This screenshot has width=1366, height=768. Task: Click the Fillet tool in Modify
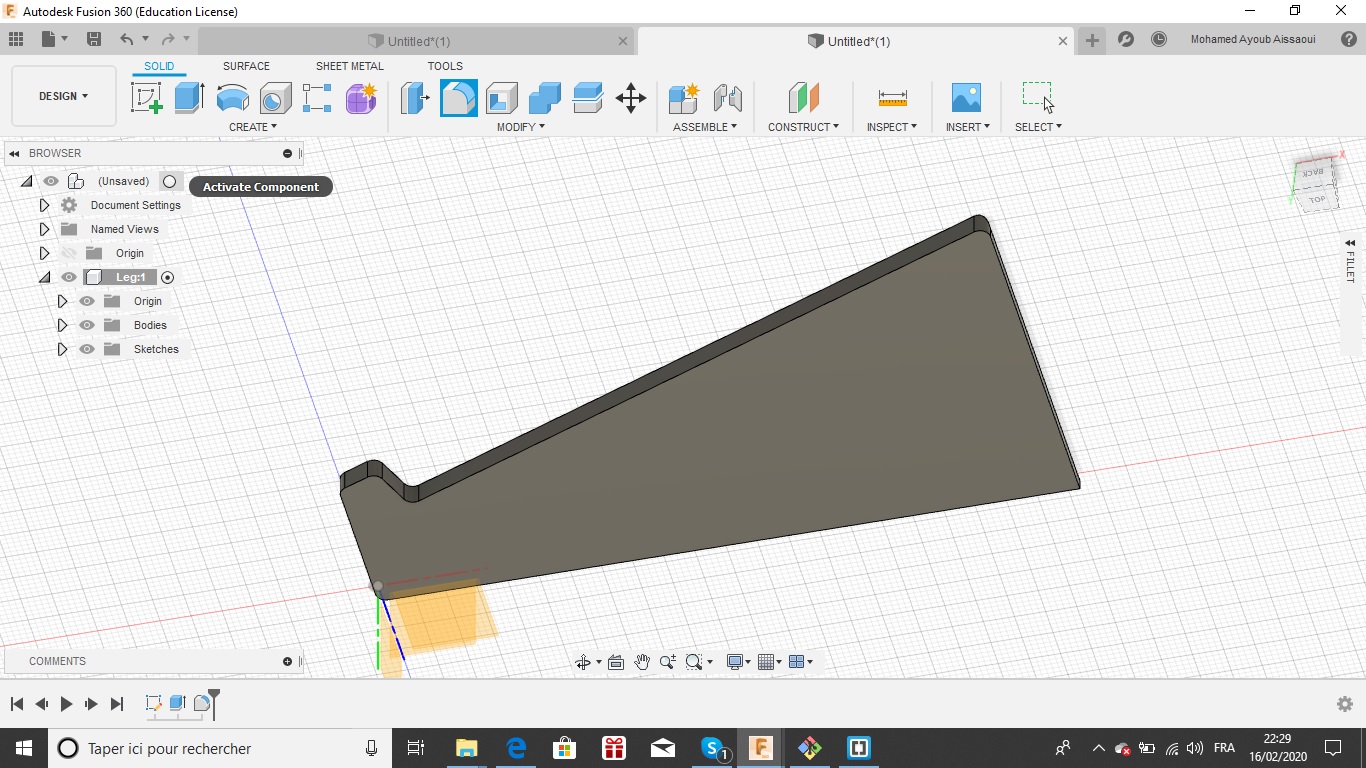coord(459,98)
